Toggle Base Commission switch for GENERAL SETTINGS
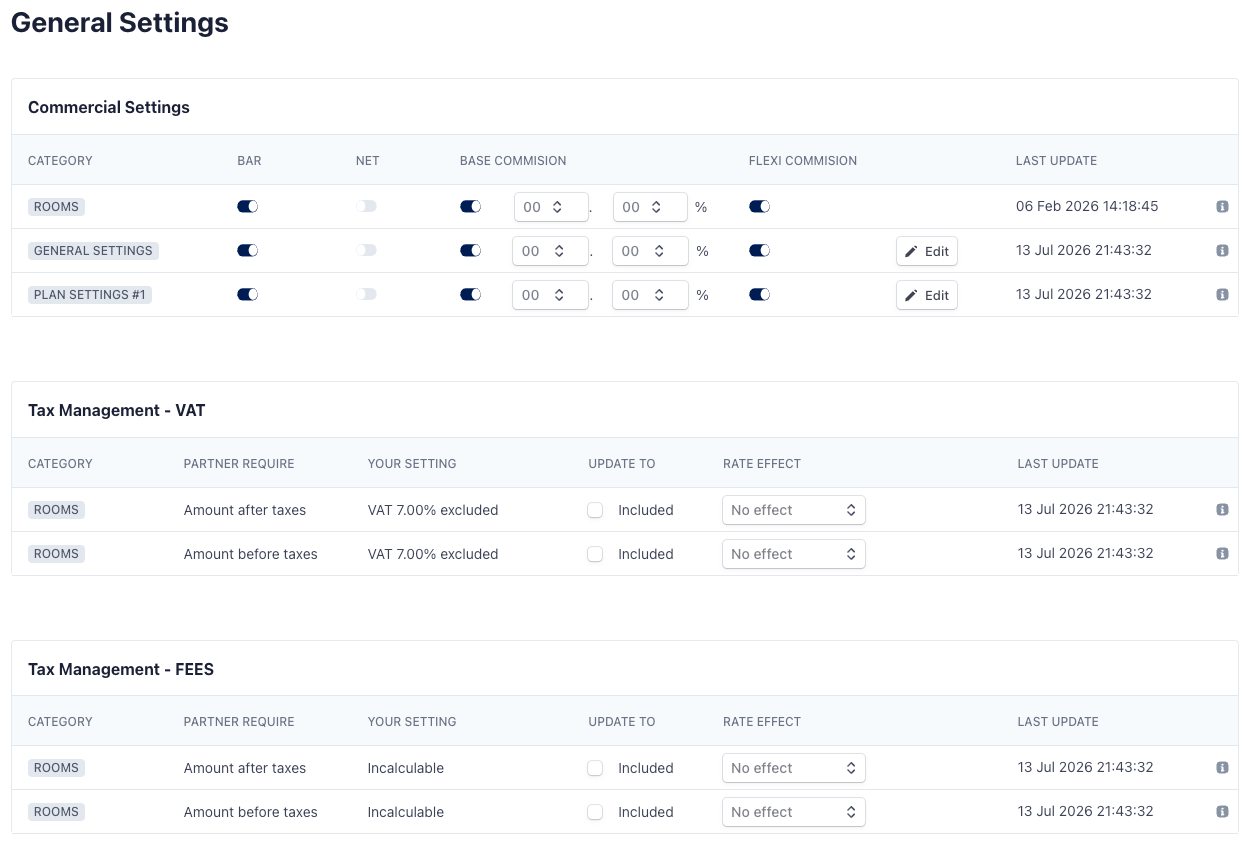Image resolution: width=1251 pixels, height=849 pixels. [470, 251]
